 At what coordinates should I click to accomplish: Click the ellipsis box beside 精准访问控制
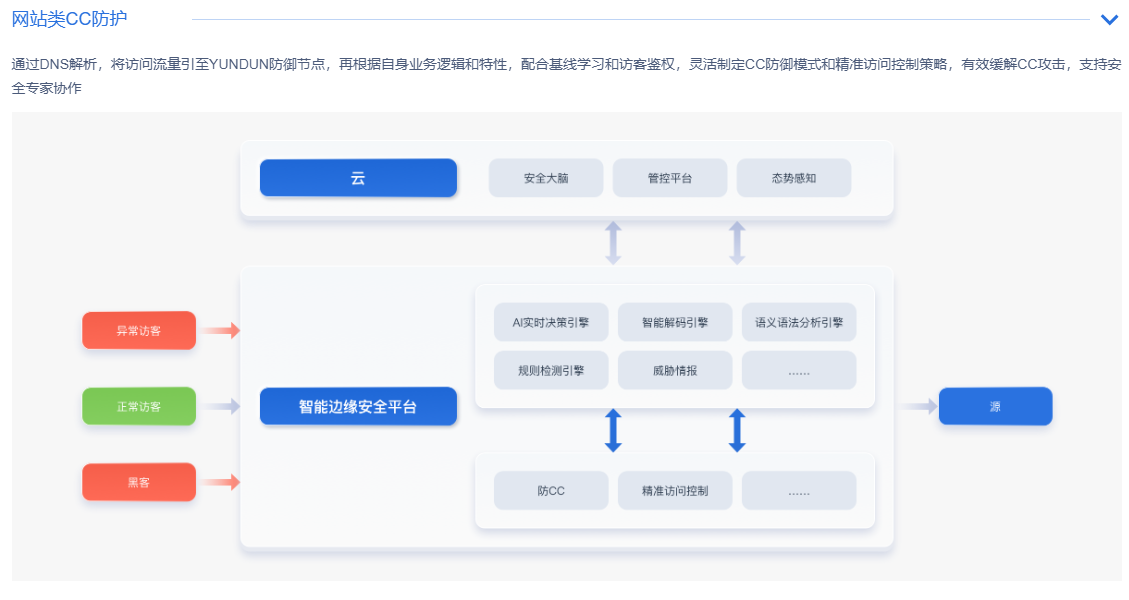point(799,491)
